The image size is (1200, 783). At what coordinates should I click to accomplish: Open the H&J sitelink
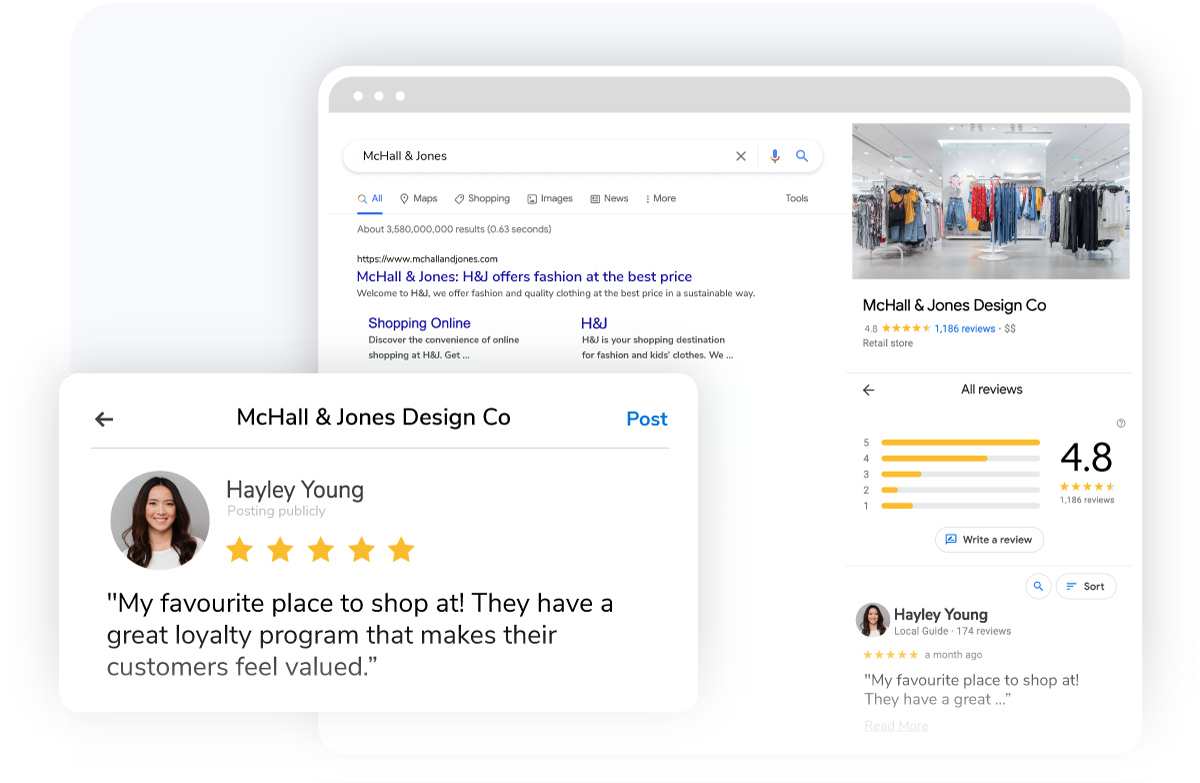594,323
